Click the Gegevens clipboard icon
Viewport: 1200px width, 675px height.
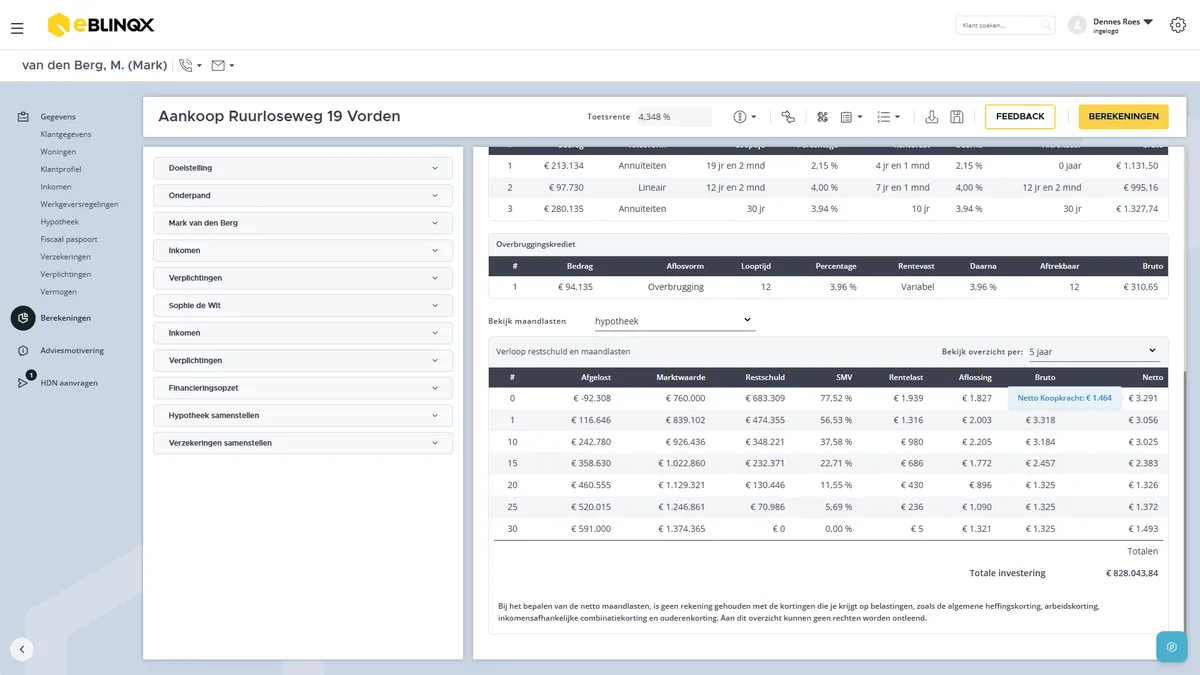[23, 117]
